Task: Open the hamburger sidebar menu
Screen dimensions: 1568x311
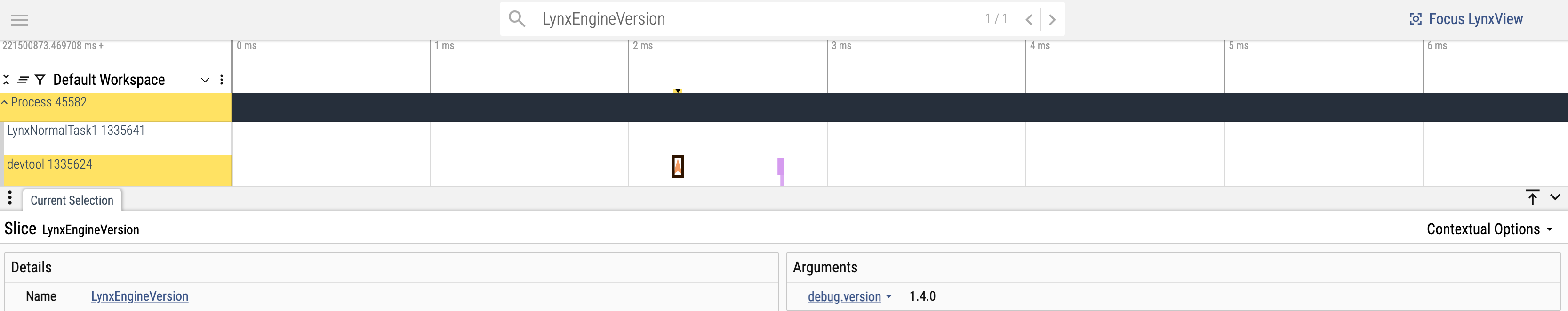Action: [x=19, y=20]
